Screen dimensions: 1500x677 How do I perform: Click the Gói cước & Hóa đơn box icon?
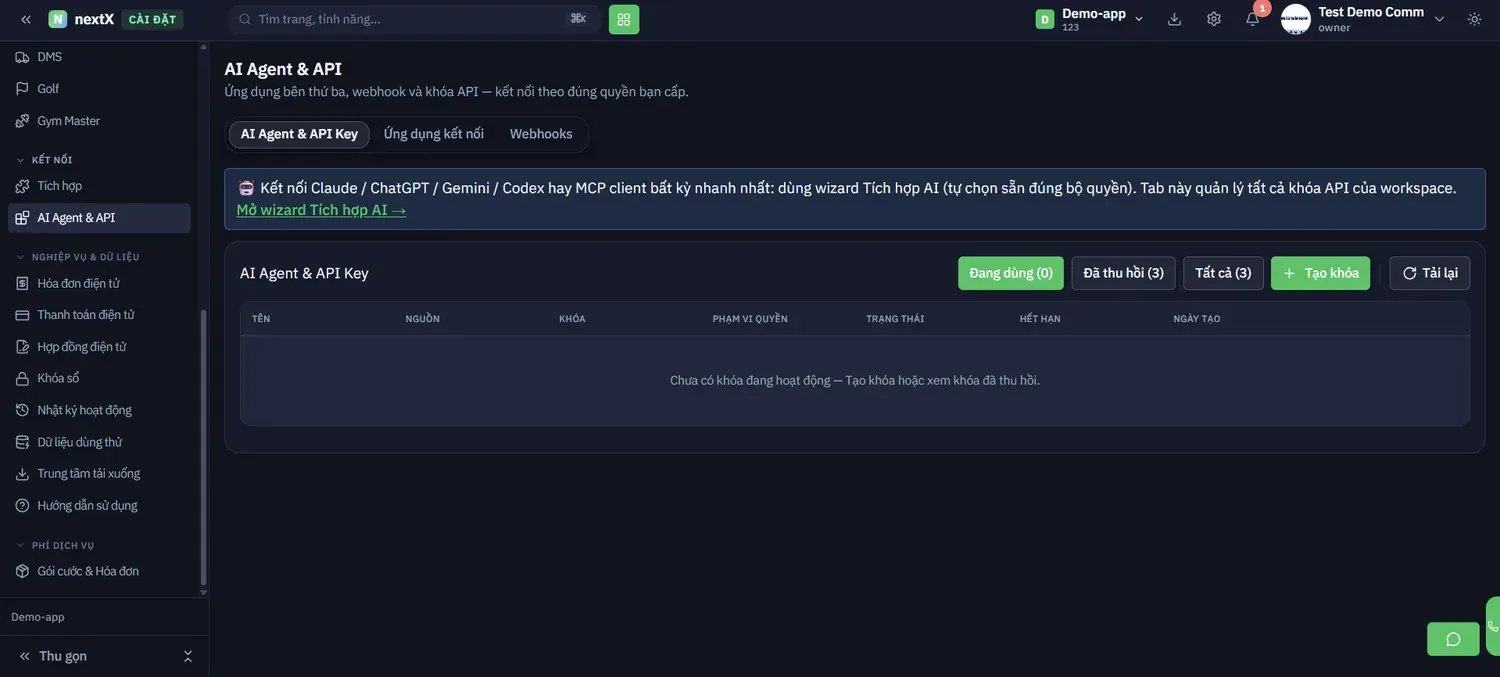pyautogui.click(x=22, y=571)
